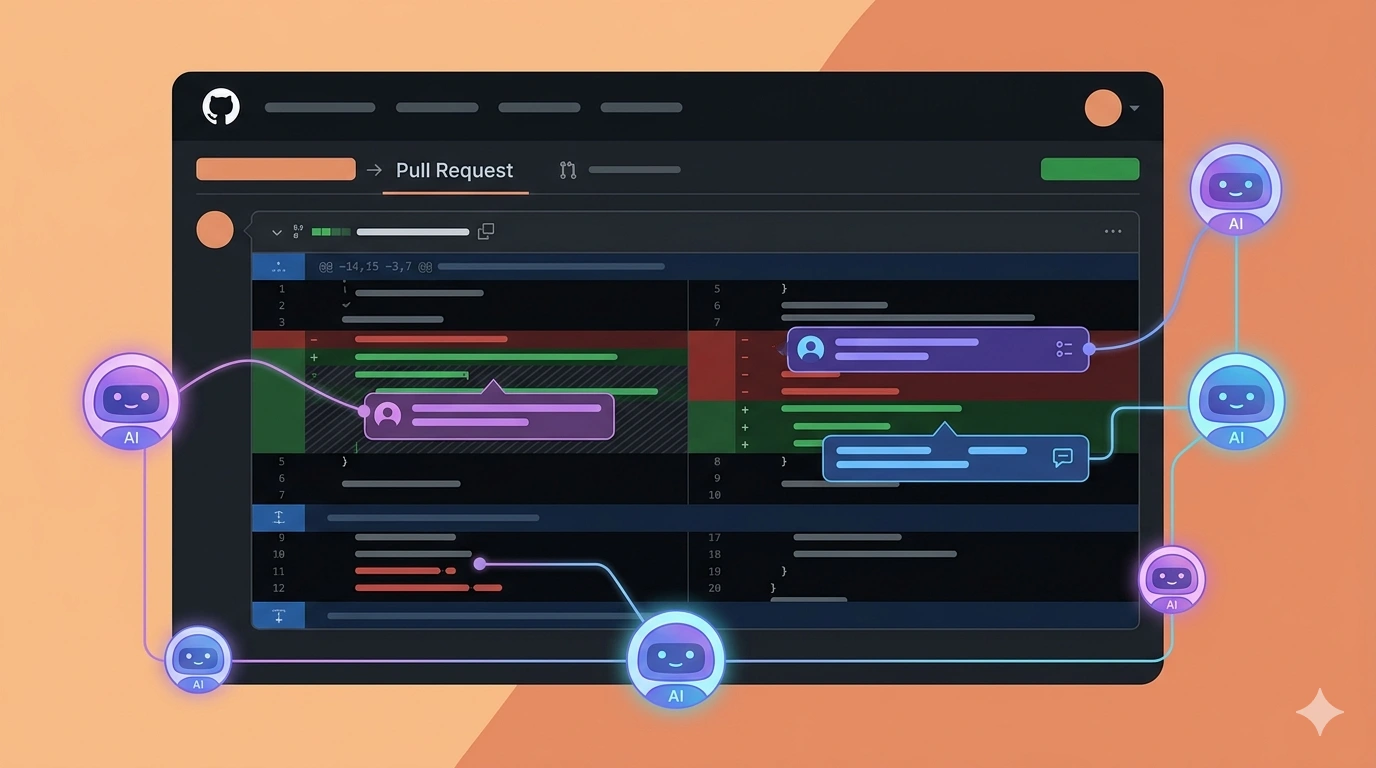The height and width of the screenshot is (768, 1376).
Task: Select the small AI bot at bottom left
Action: (197, 658)
